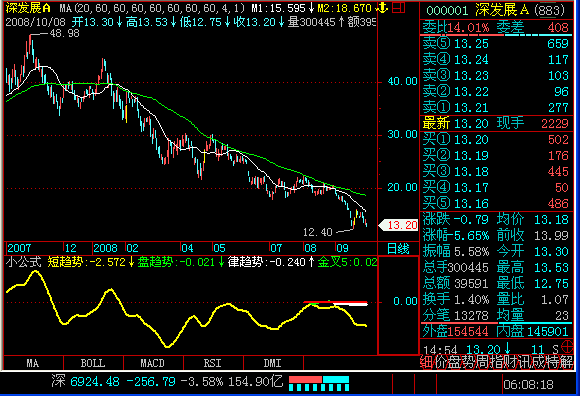580x396 pixels.
Task: Click the red-cyan market breadth bar in the status bar
Action: point(319,383)
